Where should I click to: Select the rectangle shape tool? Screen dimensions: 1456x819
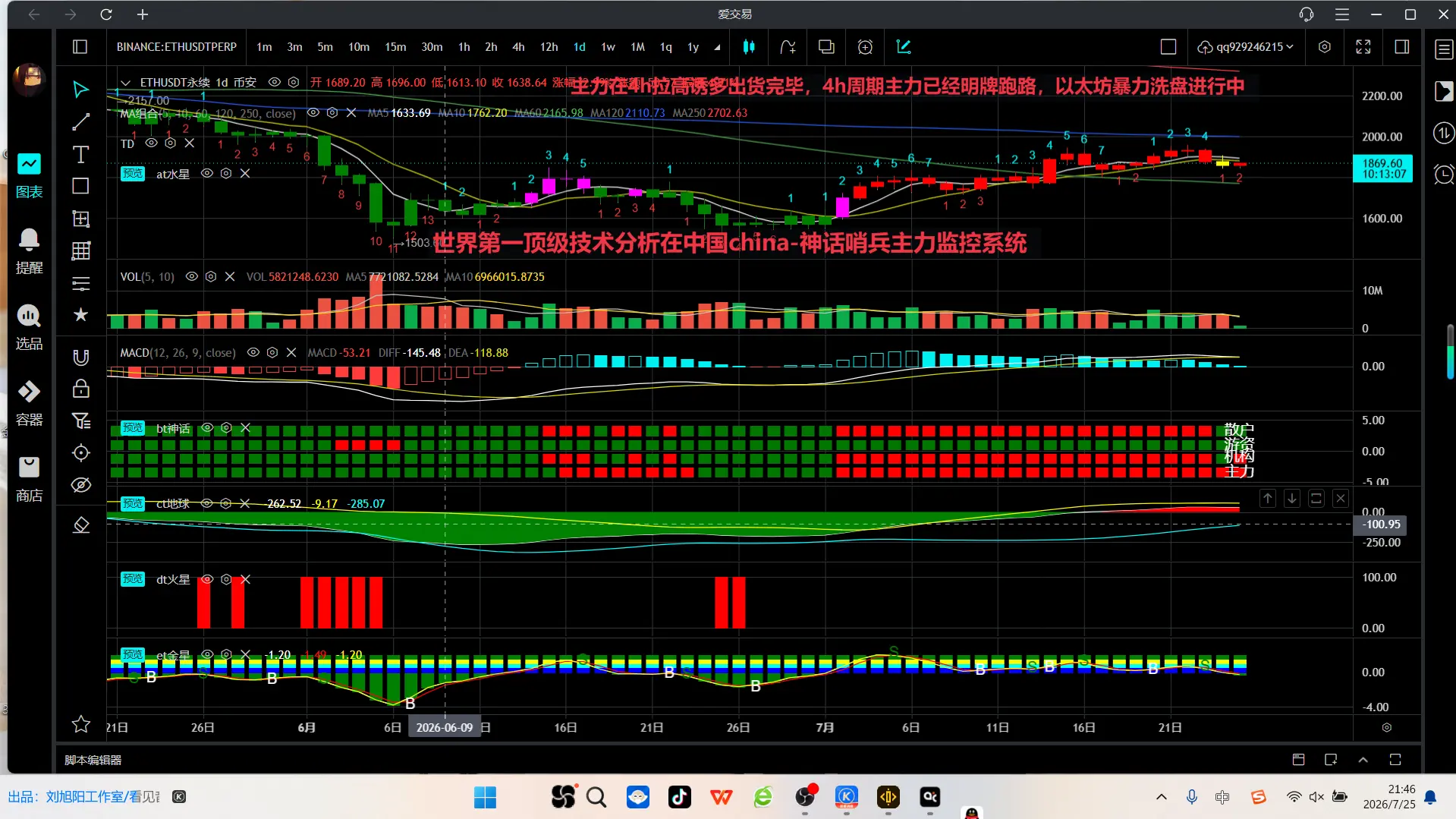point(80,187)
